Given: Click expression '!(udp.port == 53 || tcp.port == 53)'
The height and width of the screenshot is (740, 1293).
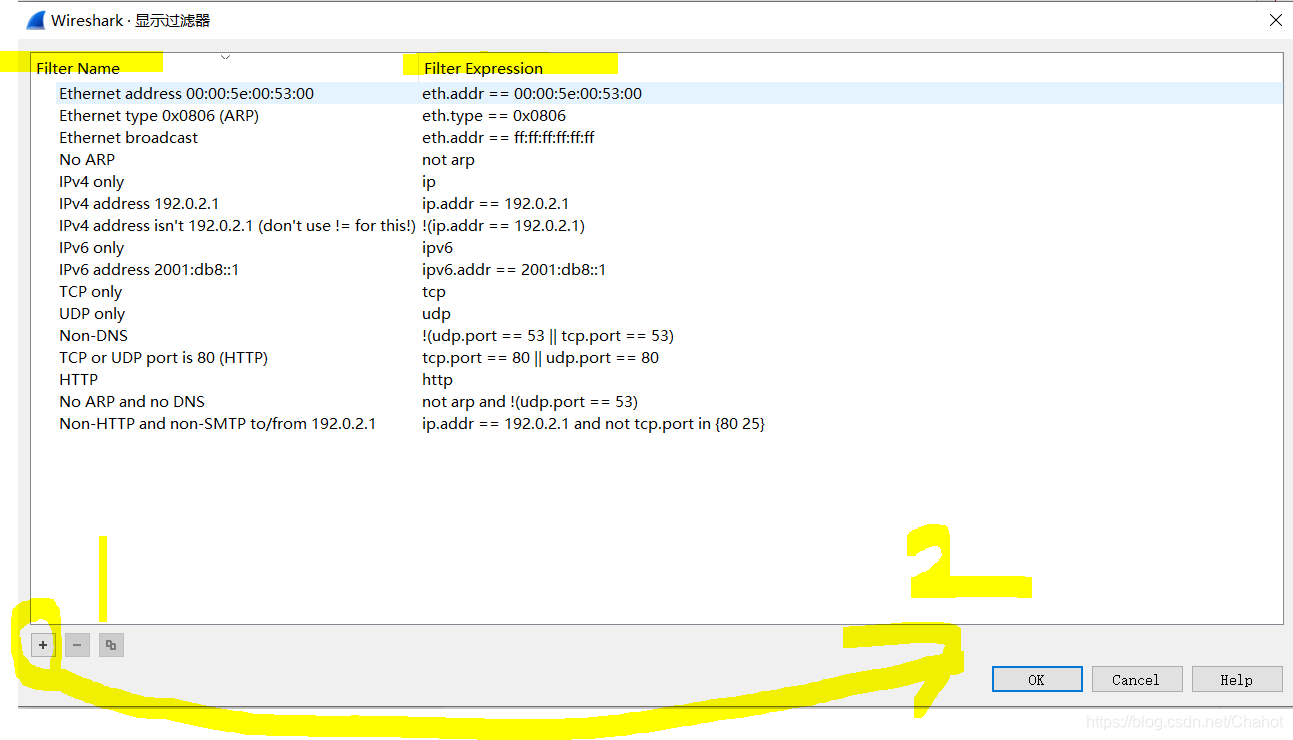Looking at the screenshot, I should click(548, 335).
